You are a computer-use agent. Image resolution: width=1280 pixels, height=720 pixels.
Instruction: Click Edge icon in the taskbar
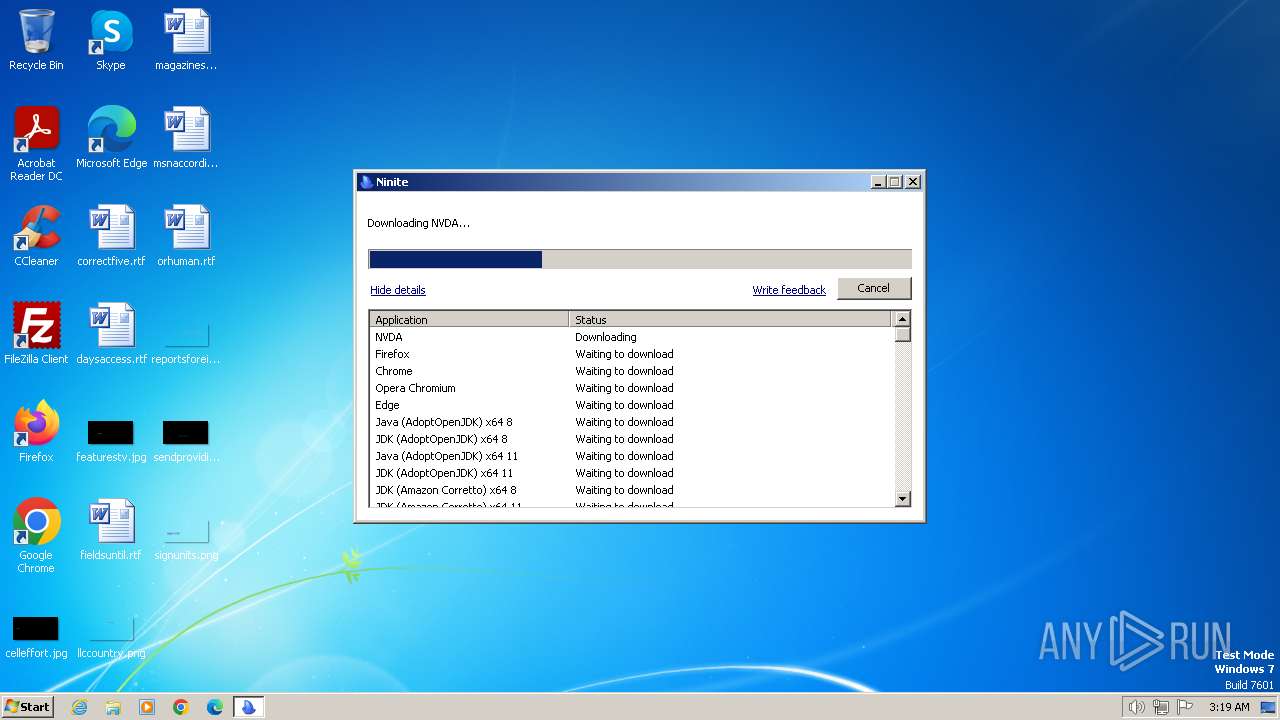coord(215,707)
